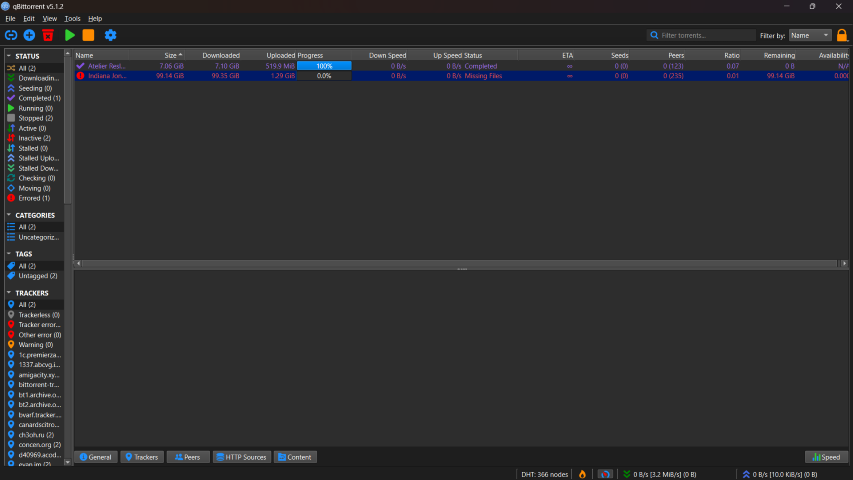Viewport: 853px width, 480px height.
Task: Select the Completed (1) status filter
Action: 34,98
